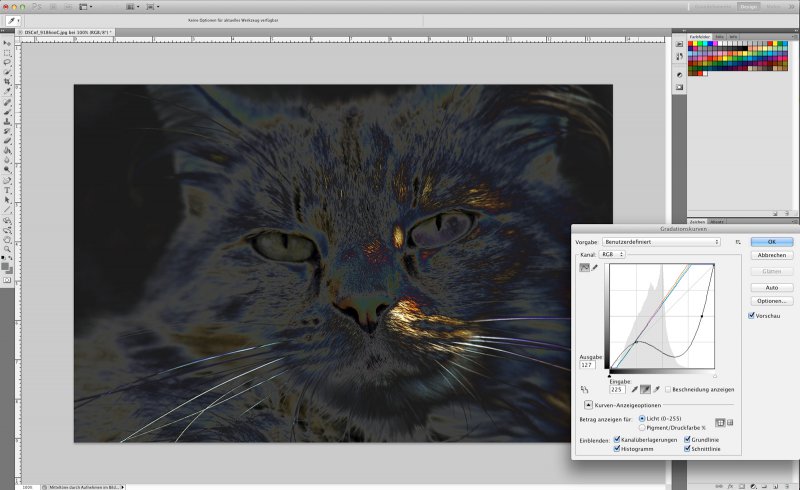Click the Auto button in Curves
Screen dimensions: 800x490
point(772,288)
